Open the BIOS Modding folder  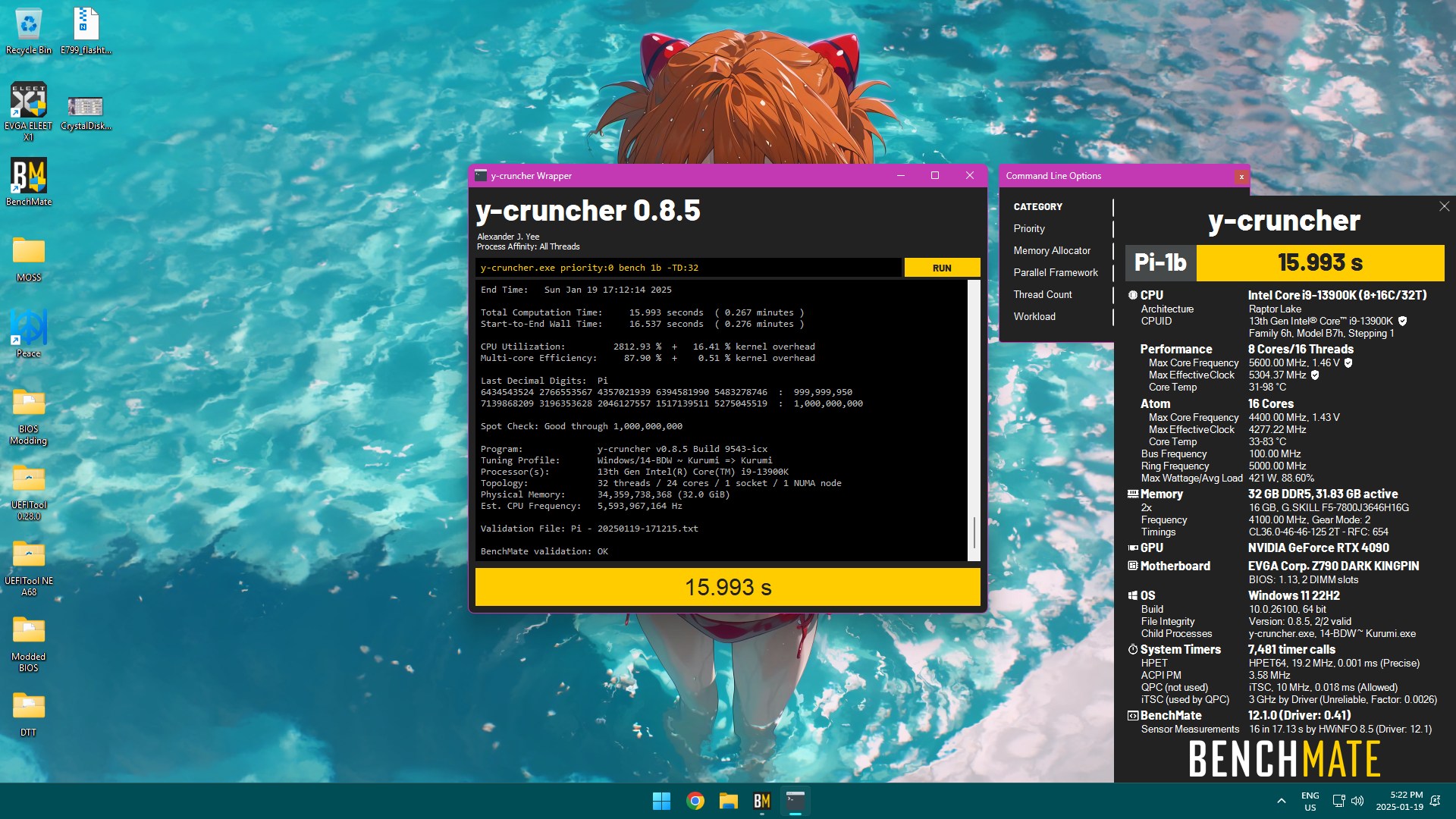[29, 416]
